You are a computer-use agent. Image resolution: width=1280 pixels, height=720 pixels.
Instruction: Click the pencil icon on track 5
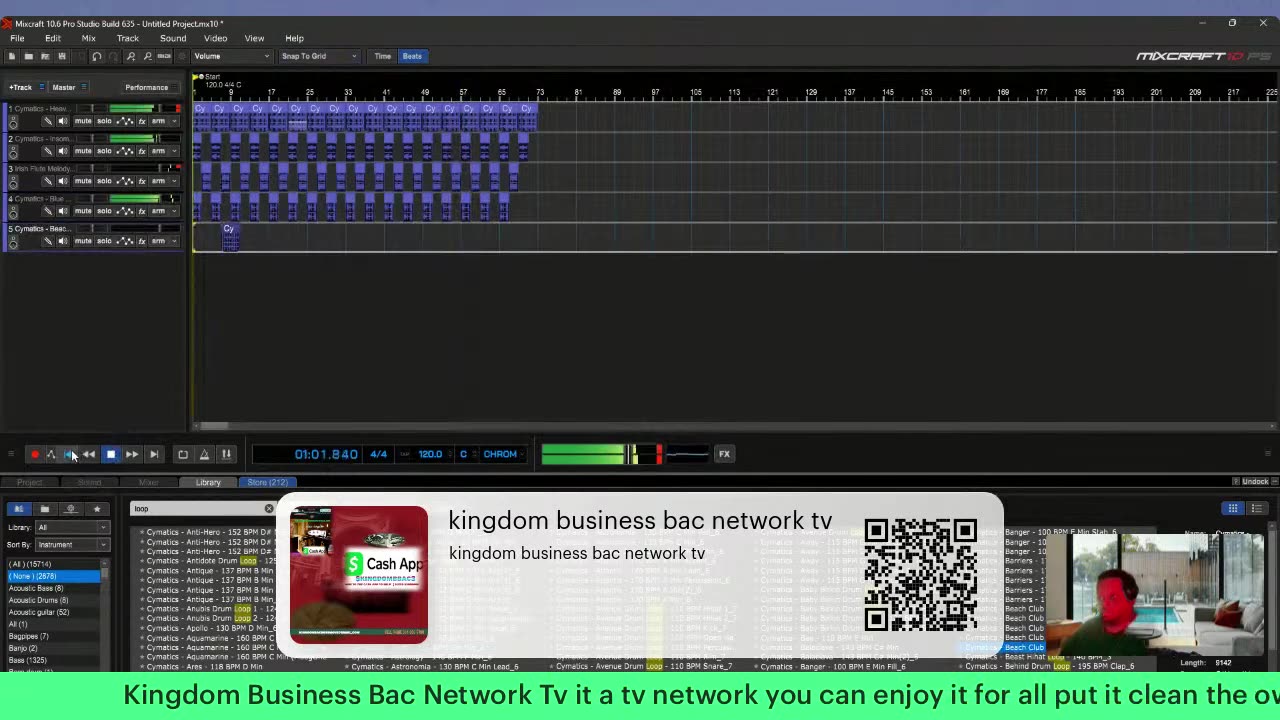coord(47,241)
